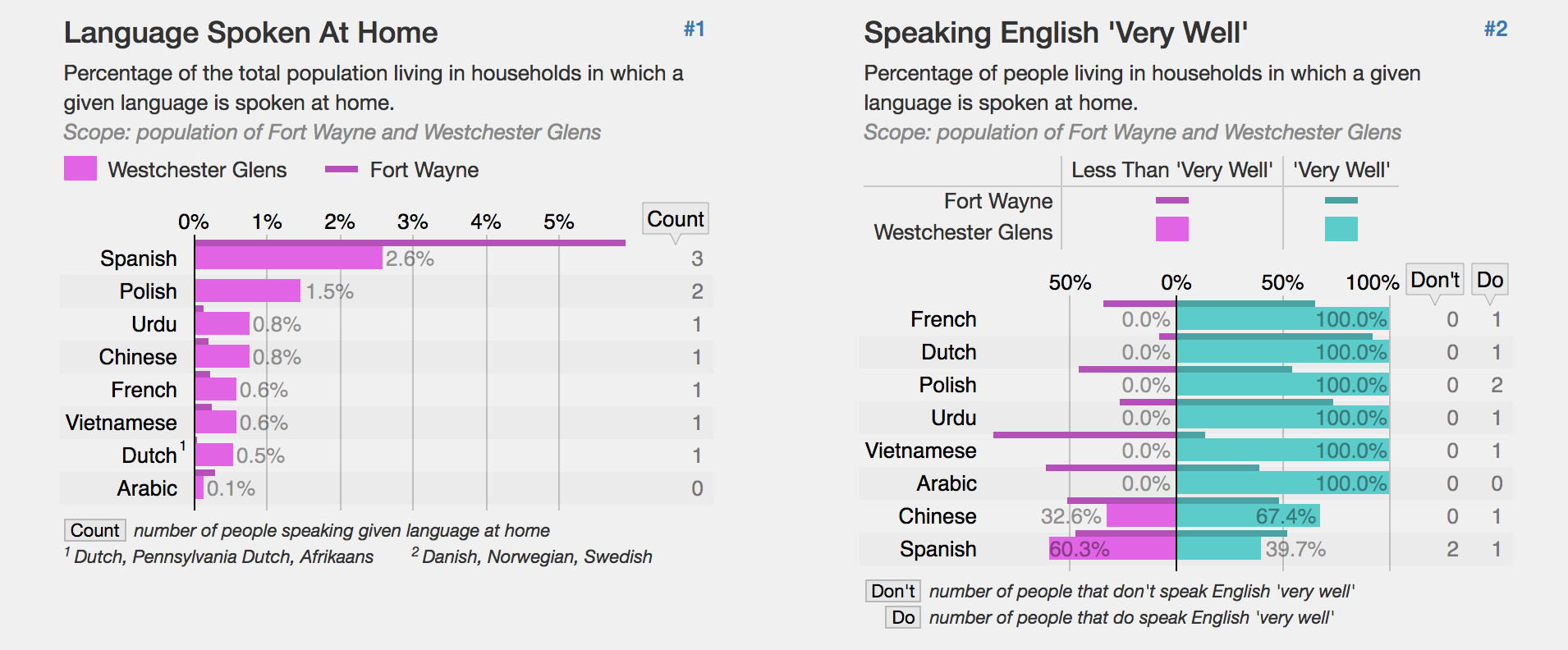
Task: Click the Polish 1.5% bar
Action: click(247, 291)
